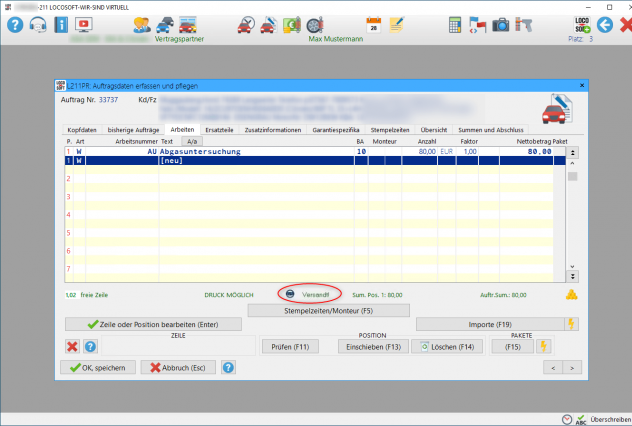Open the calendar icon in the toolbar
Screen dimensions: 632x426
[374, 25]
